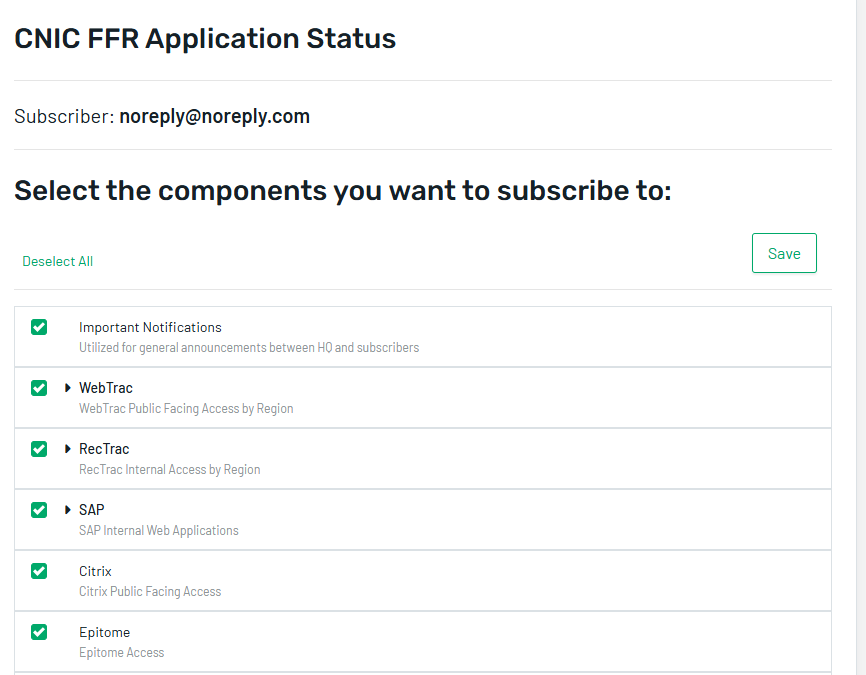Click the WebTrac component label
866x675 pixels.
(106, 388)
